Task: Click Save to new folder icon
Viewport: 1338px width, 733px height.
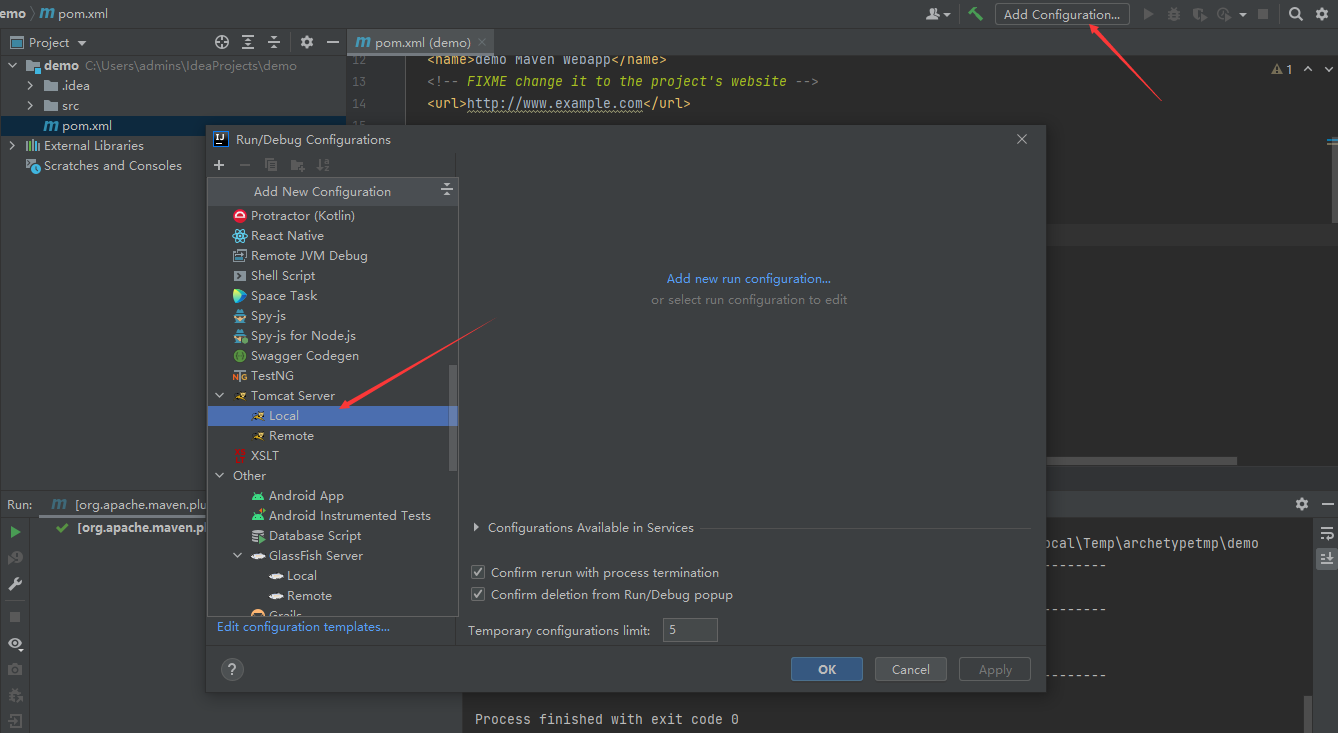Action: point(297,165)
